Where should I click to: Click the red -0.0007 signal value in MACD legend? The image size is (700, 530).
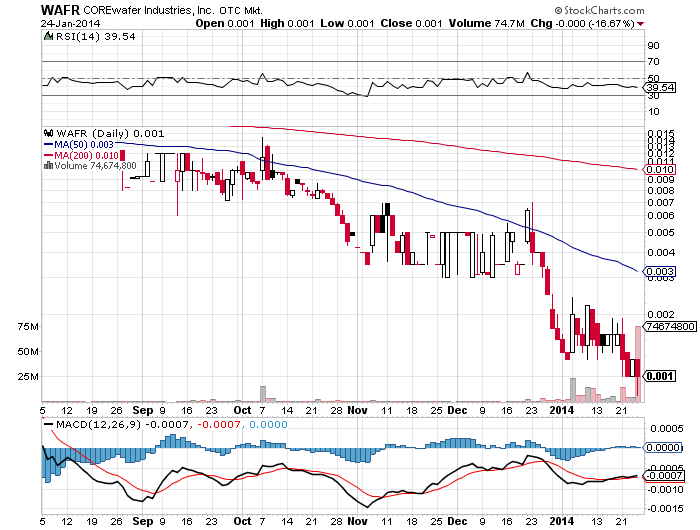pos(218,424)
